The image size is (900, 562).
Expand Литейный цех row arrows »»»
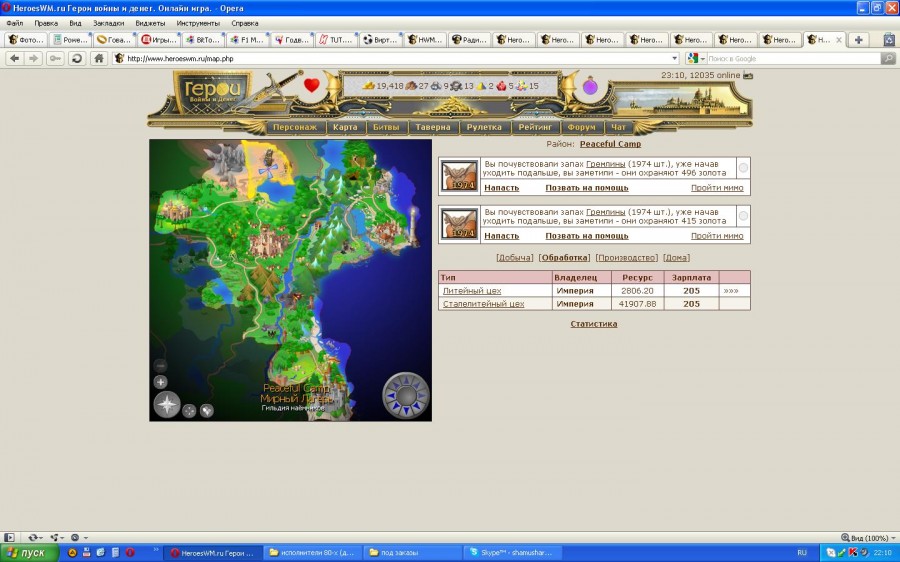(731, 291)
